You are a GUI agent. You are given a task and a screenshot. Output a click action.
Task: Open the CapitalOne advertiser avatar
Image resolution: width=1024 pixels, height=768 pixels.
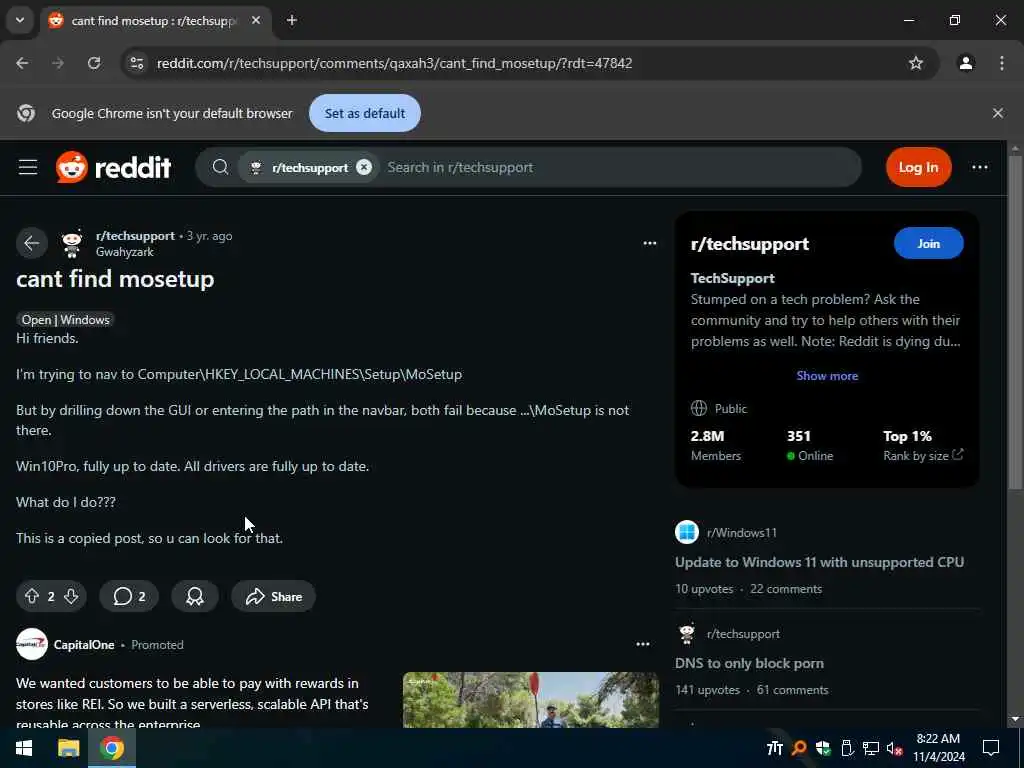click(x=31, y=645)
